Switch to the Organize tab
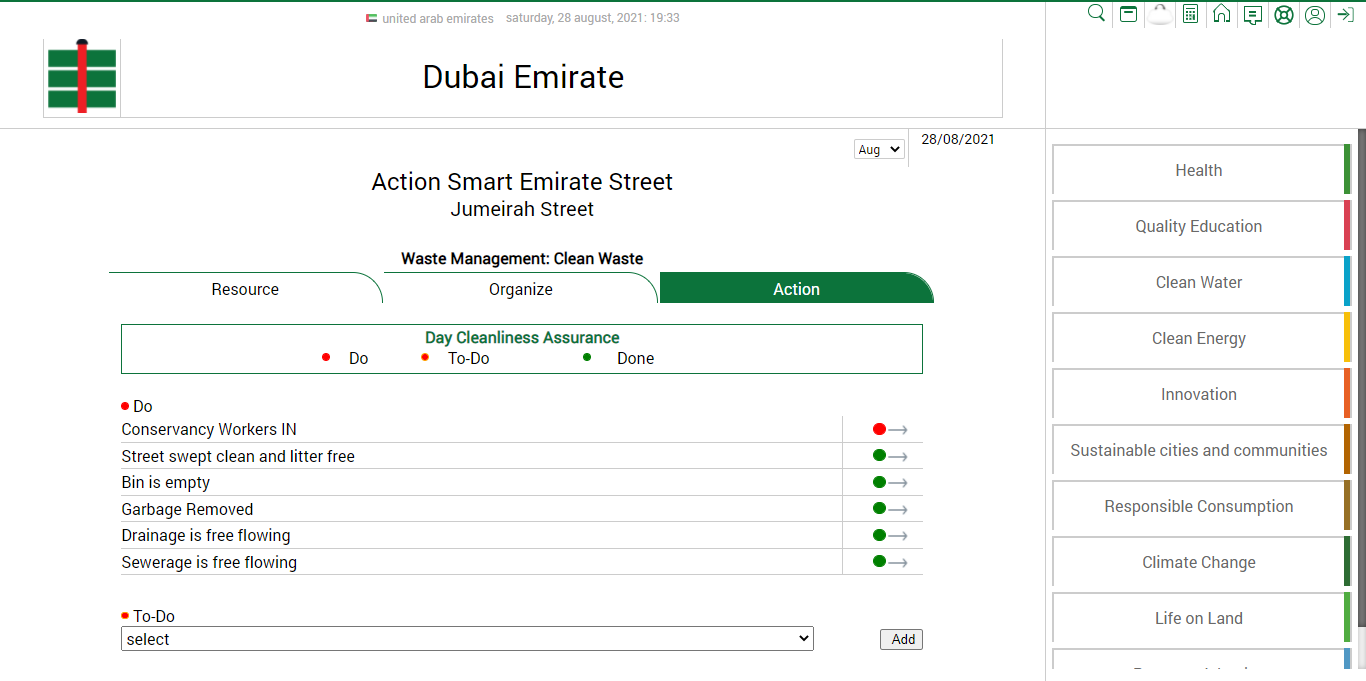1366x681 pixels. 520,289
